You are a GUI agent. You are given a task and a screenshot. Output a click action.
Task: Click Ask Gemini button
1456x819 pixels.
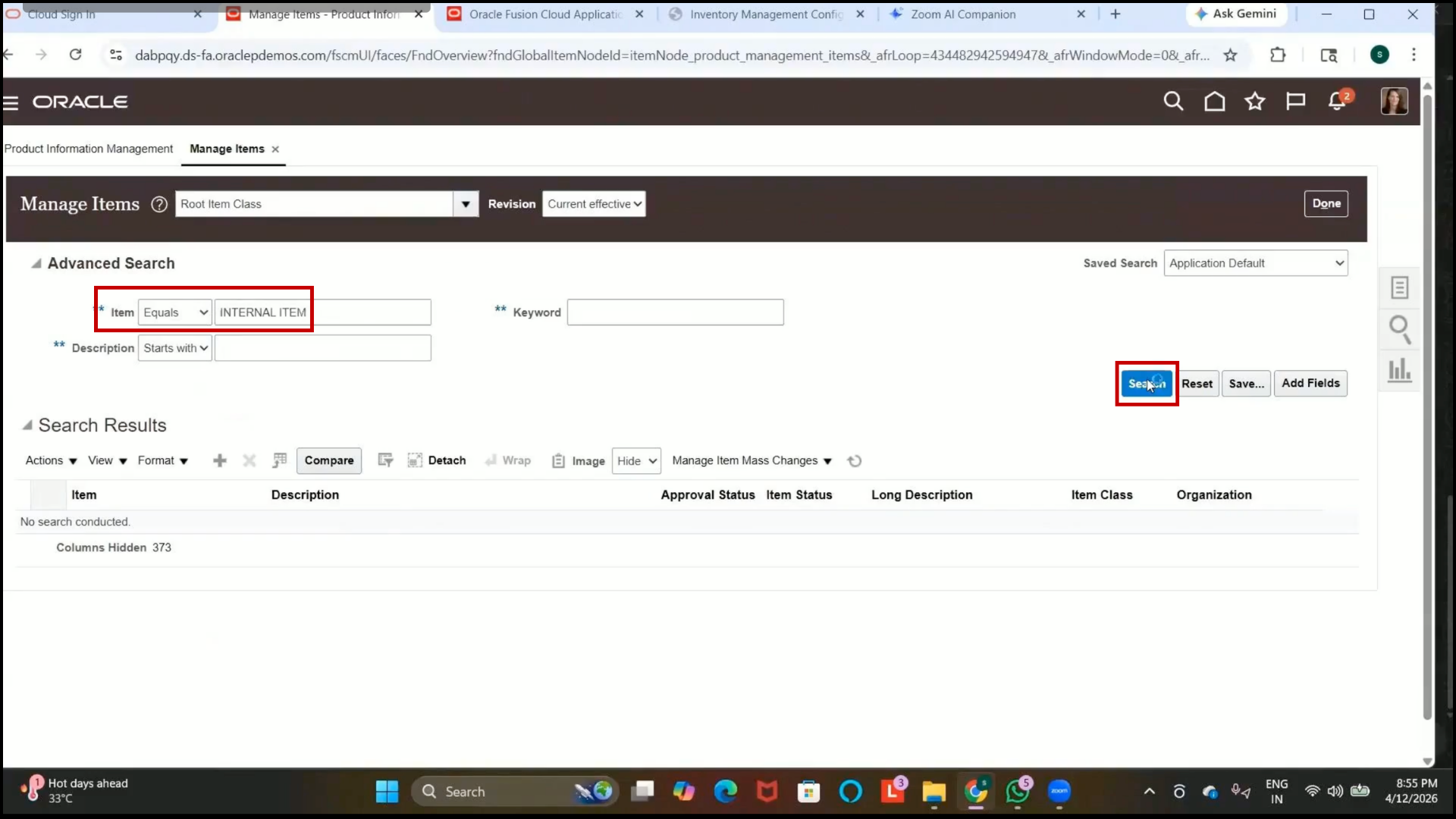[1236, 14]
